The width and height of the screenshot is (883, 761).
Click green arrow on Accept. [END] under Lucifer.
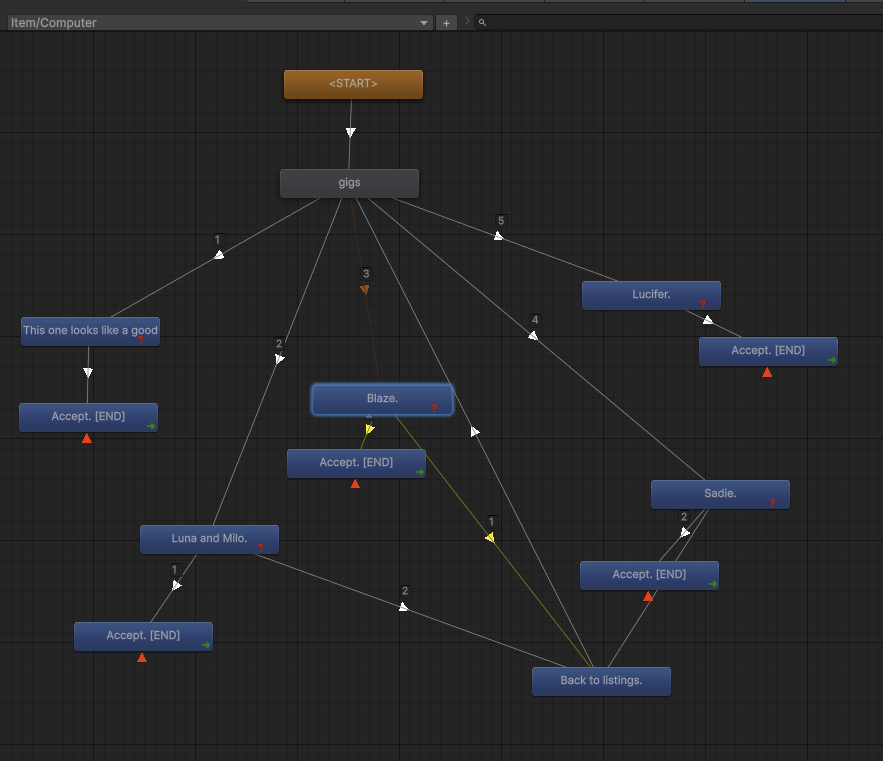click(832, 360)
